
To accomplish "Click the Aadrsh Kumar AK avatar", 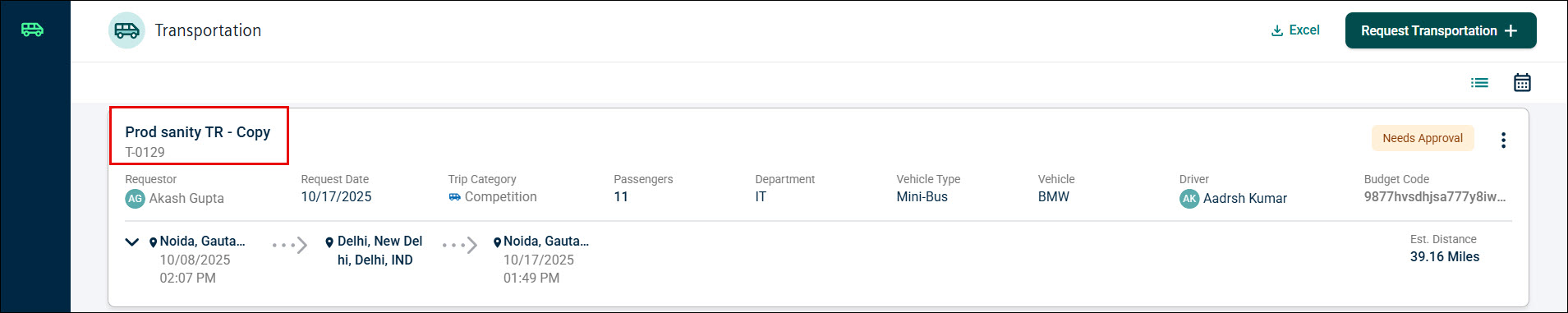I will (1189, 199).
